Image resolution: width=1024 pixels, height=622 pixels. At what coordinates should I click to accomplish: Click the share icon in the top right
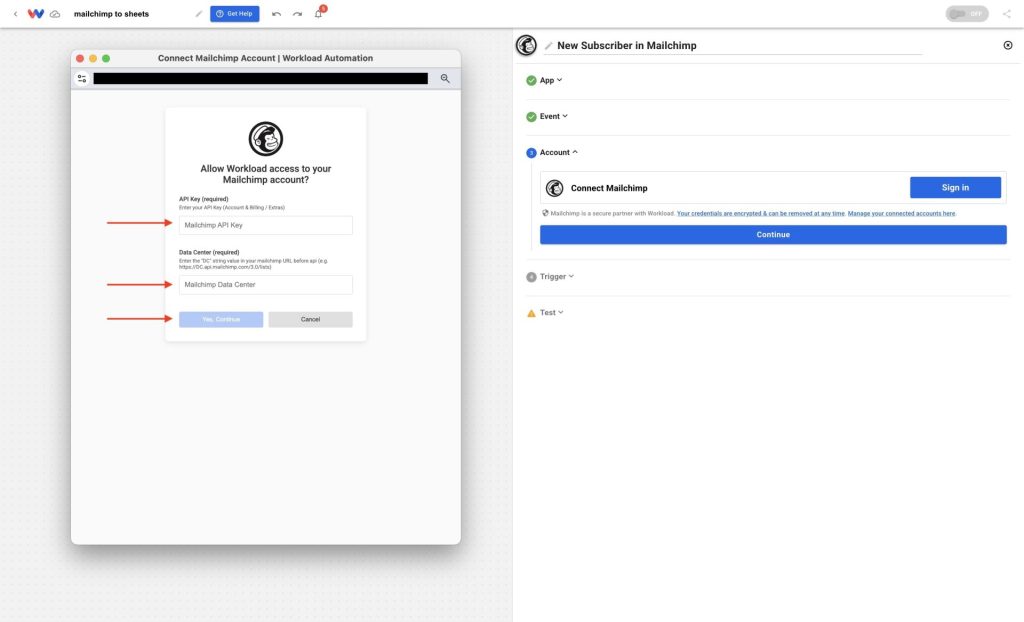[1006, 14]
